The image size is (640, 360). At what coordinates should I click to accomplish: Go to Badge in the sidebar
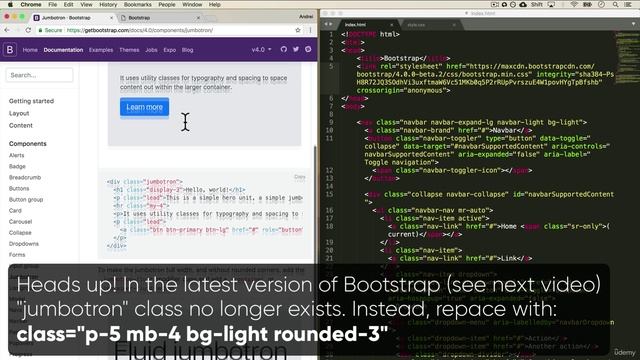point(17,166)
